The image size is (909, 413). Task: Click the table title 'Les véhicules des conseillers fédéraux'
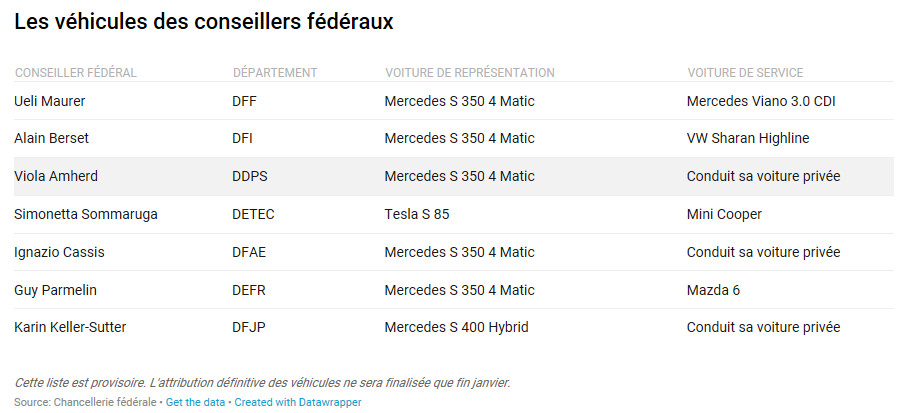pyautogui.click(x=204, y=21)
